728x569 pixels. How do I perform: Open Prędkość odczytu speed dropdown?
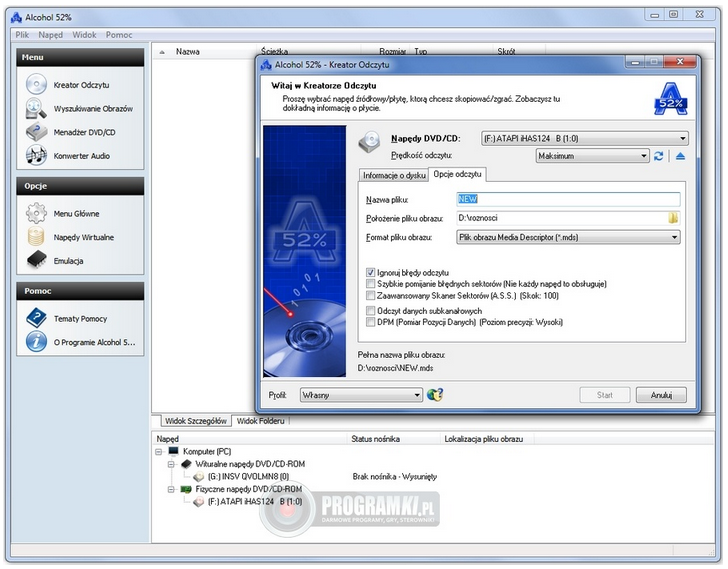click(592, 156)
